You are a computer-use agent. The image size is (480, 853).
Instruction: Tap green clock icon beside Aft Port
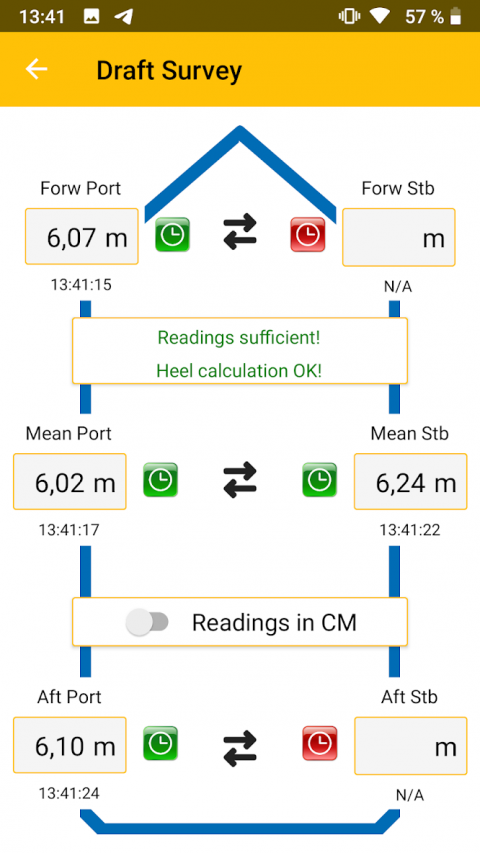coord(161,743)
